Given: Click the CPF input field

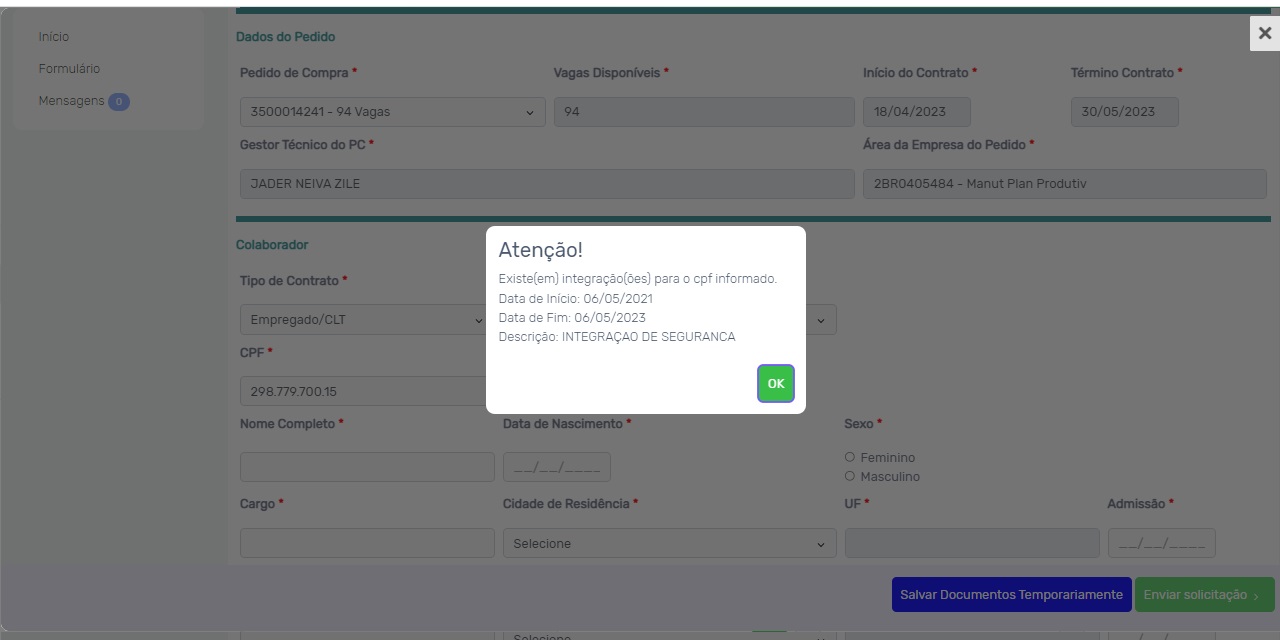Looking at the screenshot, I should click(362, 391).
